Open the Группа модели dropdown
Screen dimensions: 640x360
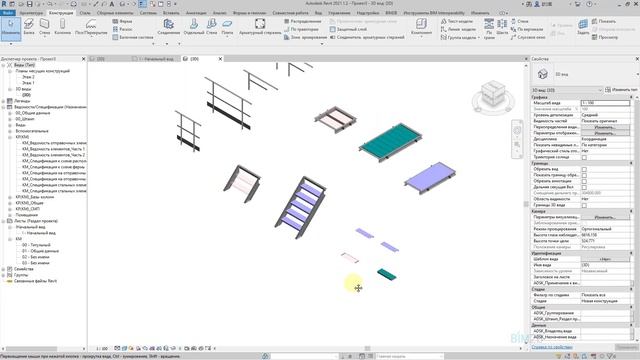[x=460, y=38]
